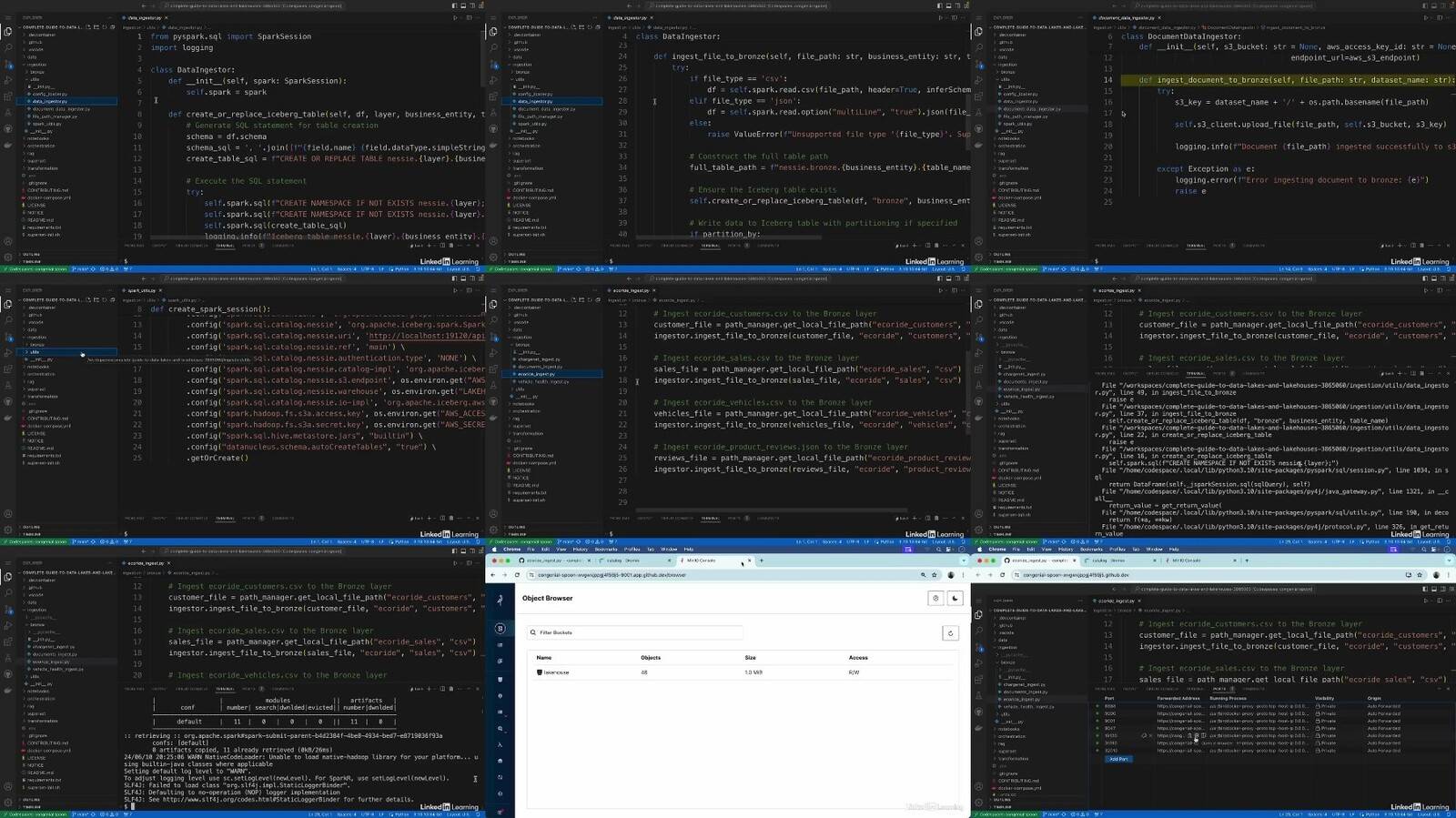
Task: Toggle Primary Side Bar in first data_ingestor.py frame
Action: [454, 5]
